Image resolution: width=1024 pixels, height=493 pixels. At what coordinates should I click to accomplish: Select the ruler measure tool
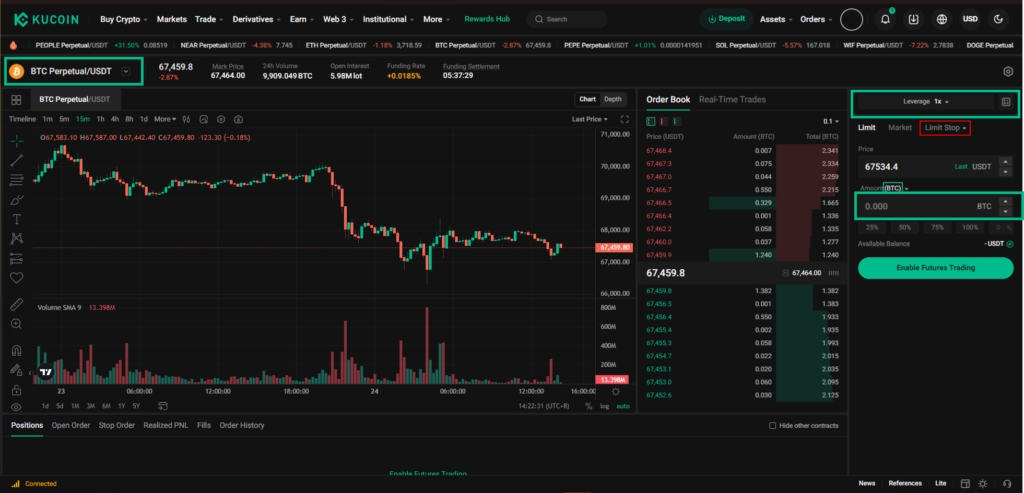16,304
